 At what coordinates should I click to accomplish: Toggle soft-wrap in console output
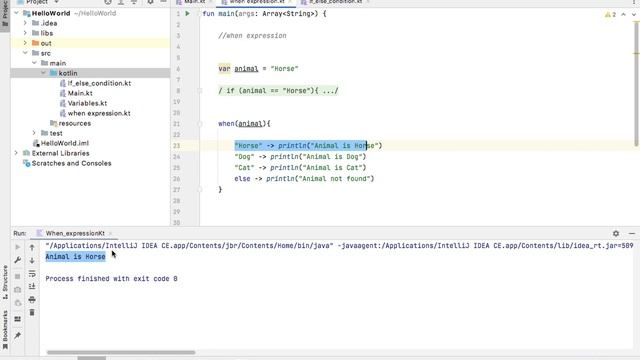[32, 273]
